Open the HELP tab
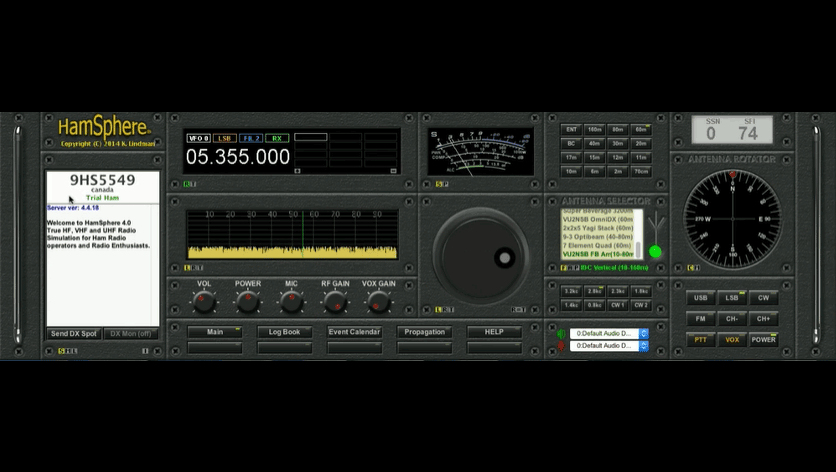The image size is (836, 472). [x=494, y=332]
